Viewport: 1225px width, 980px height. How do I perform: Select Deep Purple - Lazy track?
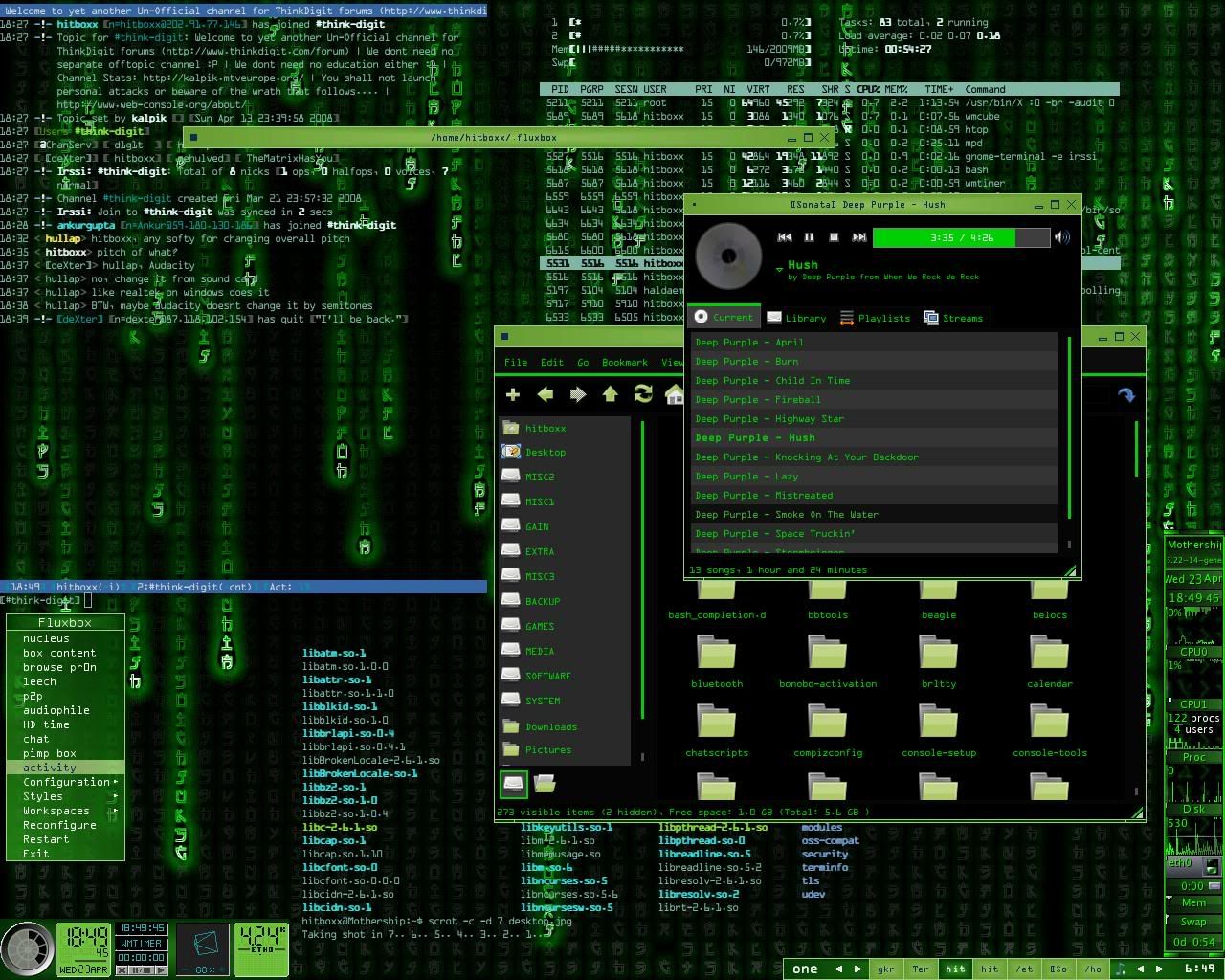[874, 476]
